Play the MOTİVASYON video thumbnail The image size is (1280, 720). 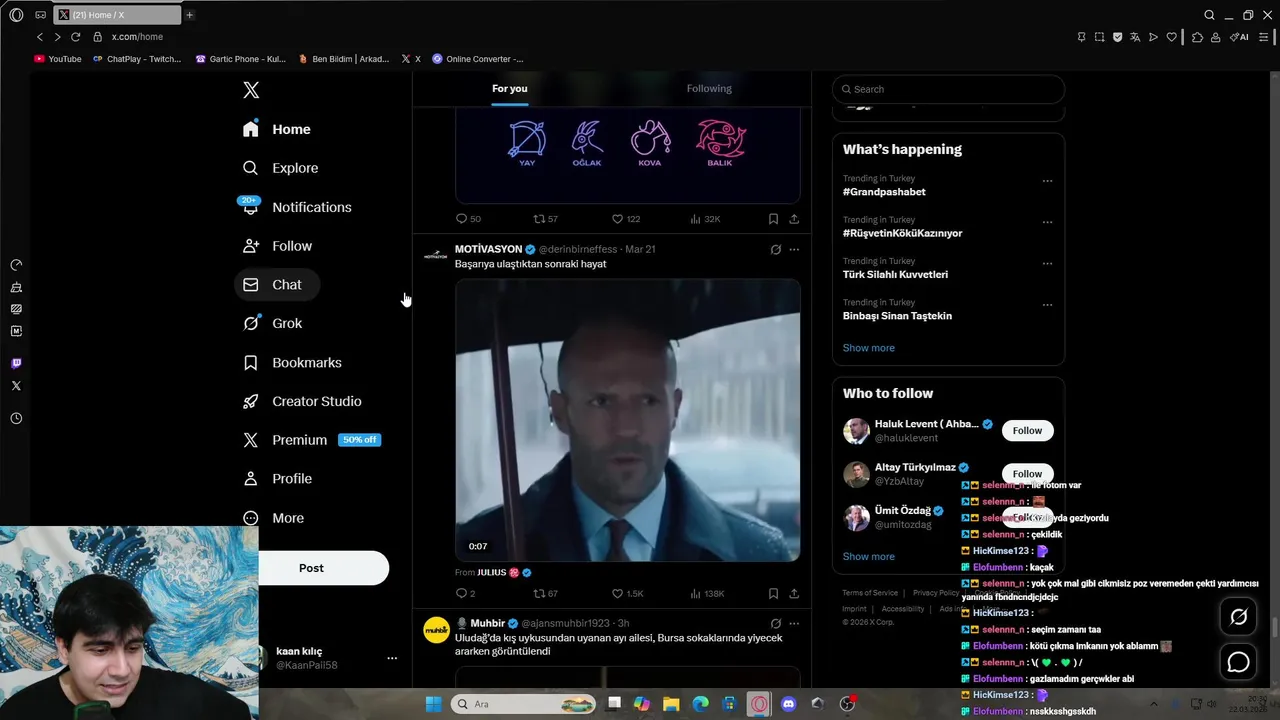(x=627, y=420)
